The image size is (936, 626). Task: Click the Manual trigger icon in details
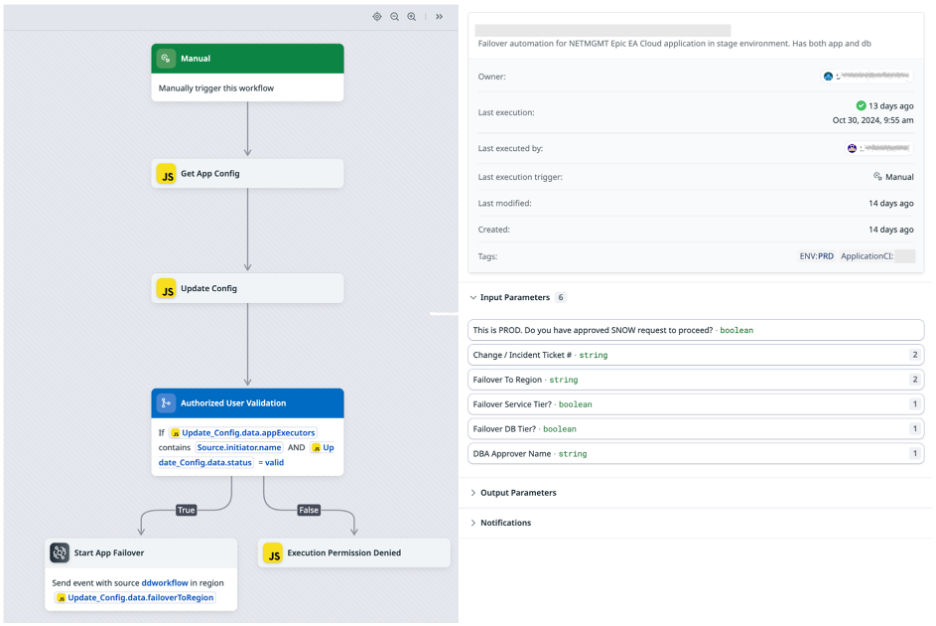coord(878,177)
